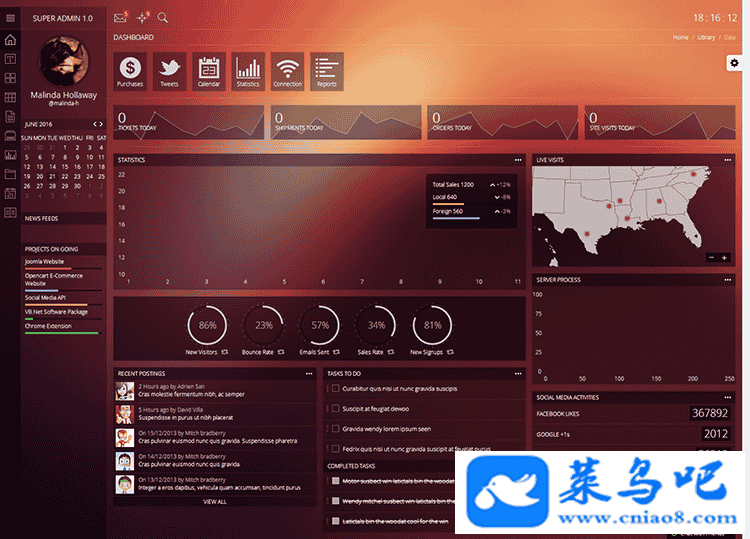Click 'Total Sales 1200' legend entry

tap(453, 184)
